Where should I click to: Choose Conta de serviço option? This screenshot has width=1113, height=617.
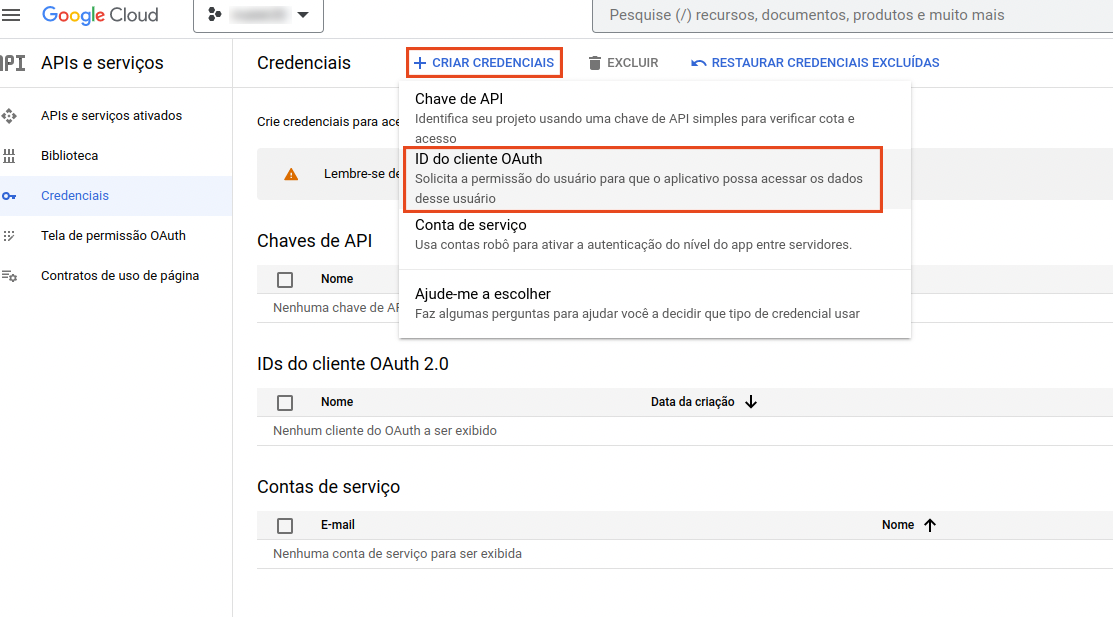point(654,235)
